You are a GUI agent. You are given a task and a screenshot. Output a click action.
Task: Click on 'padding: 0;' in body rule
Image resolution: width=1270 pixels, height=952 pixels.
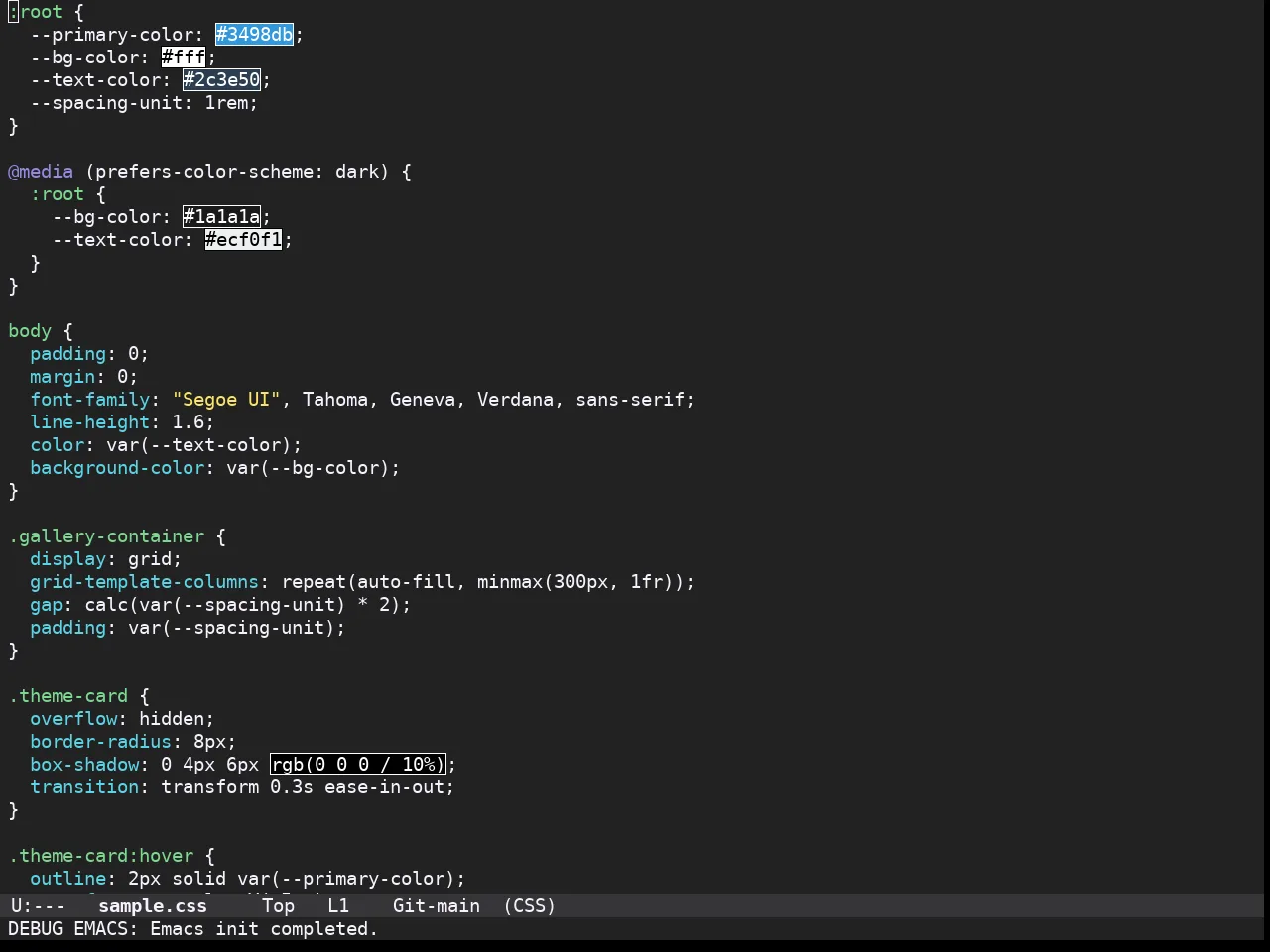pyautogui.click(x=89, y=354)
